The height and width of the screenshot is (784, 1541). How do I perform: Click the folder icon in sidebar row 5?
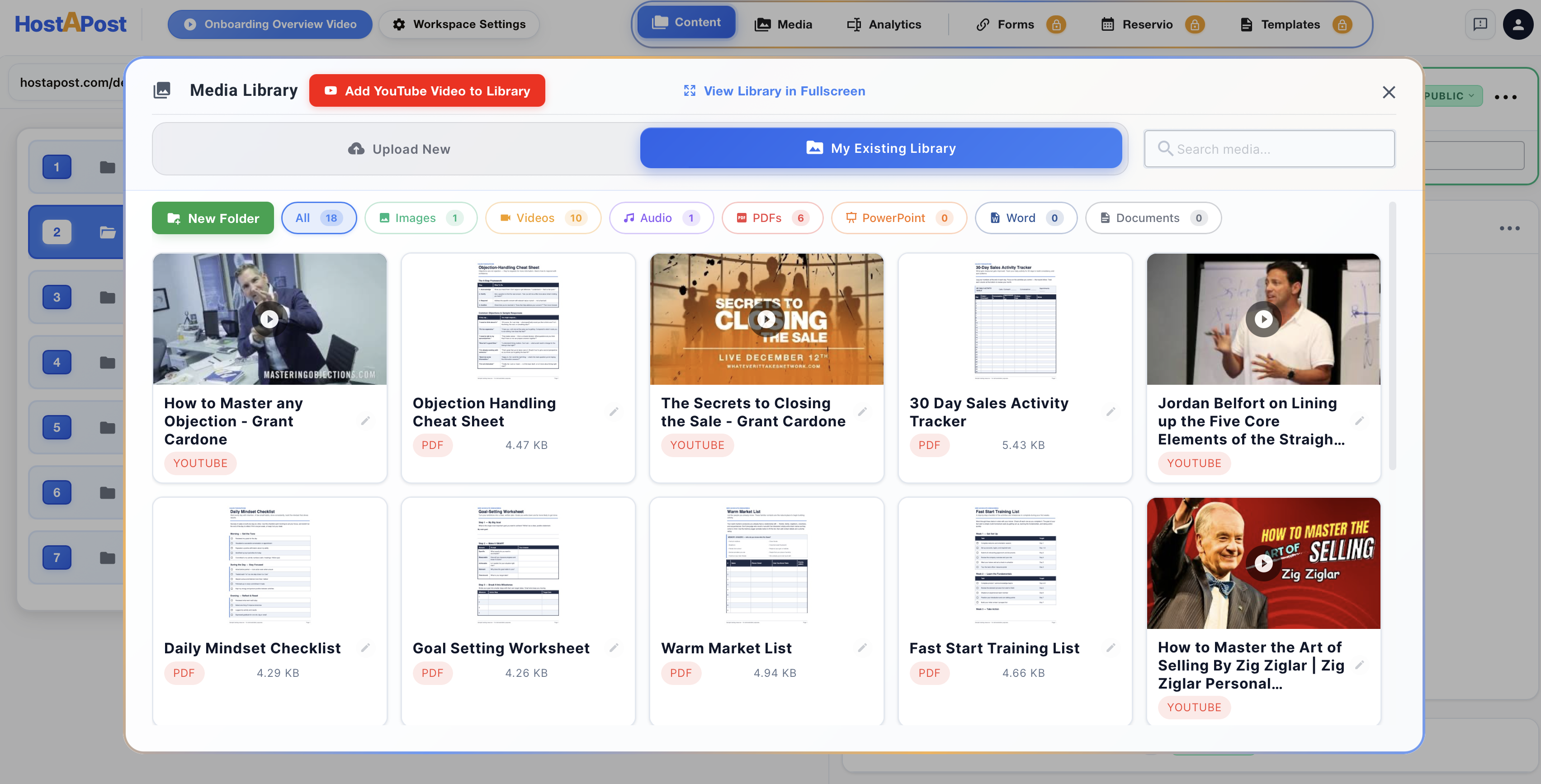107,428
